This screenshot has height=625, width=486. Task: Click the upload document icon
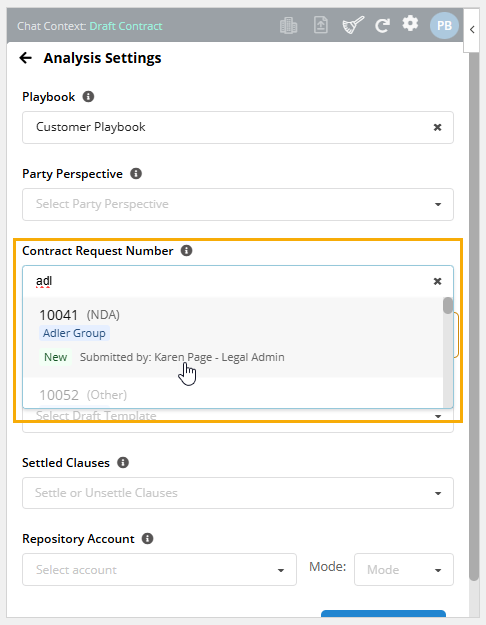pos(321,26)
